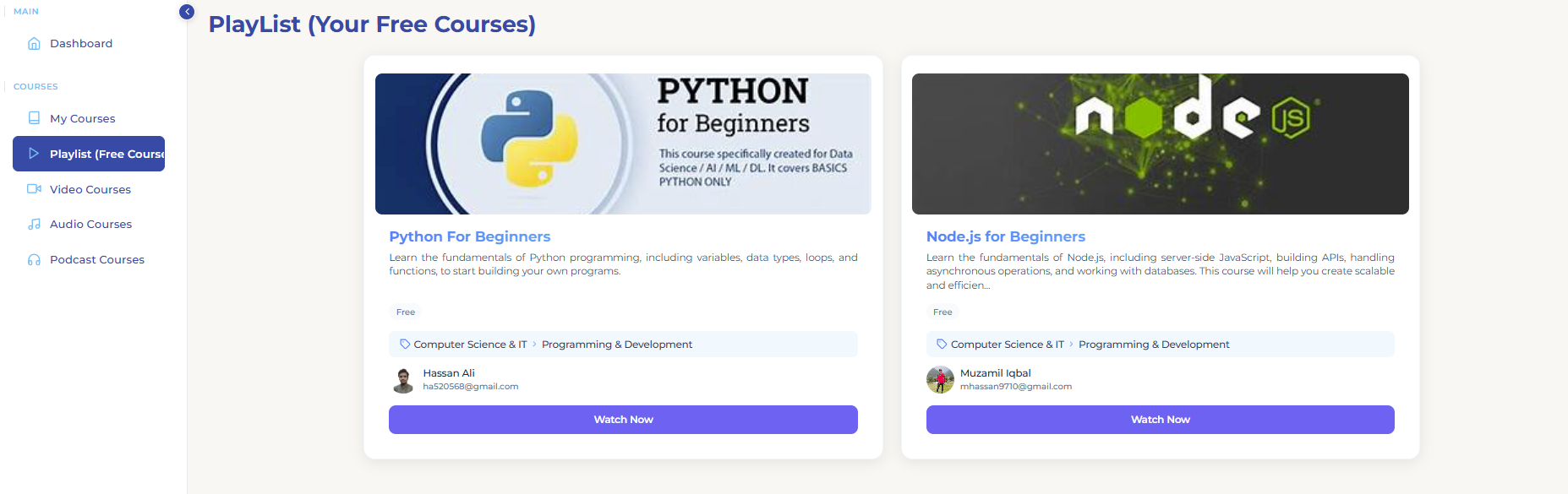Click the My Courses book icon
The width and height of the screenshot is (1568, 494).
coord(34,118)
